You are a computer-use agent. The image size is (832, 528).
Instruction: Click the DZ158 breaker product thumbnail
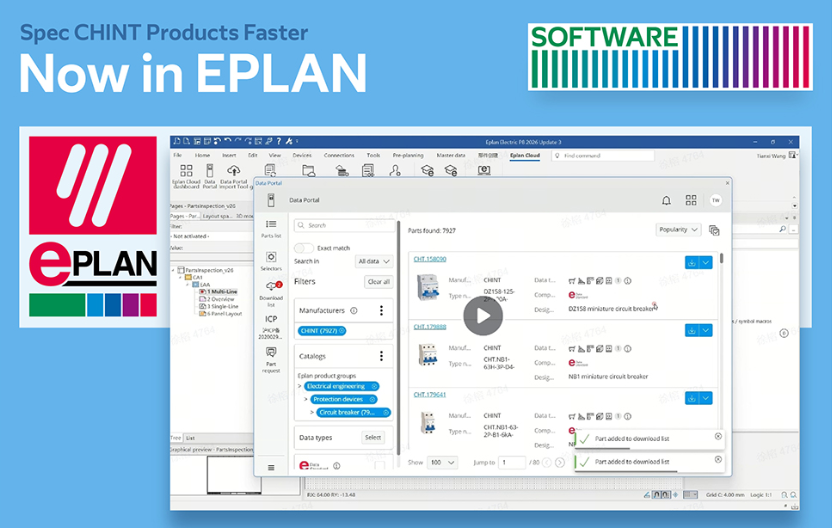click(428, 287)
